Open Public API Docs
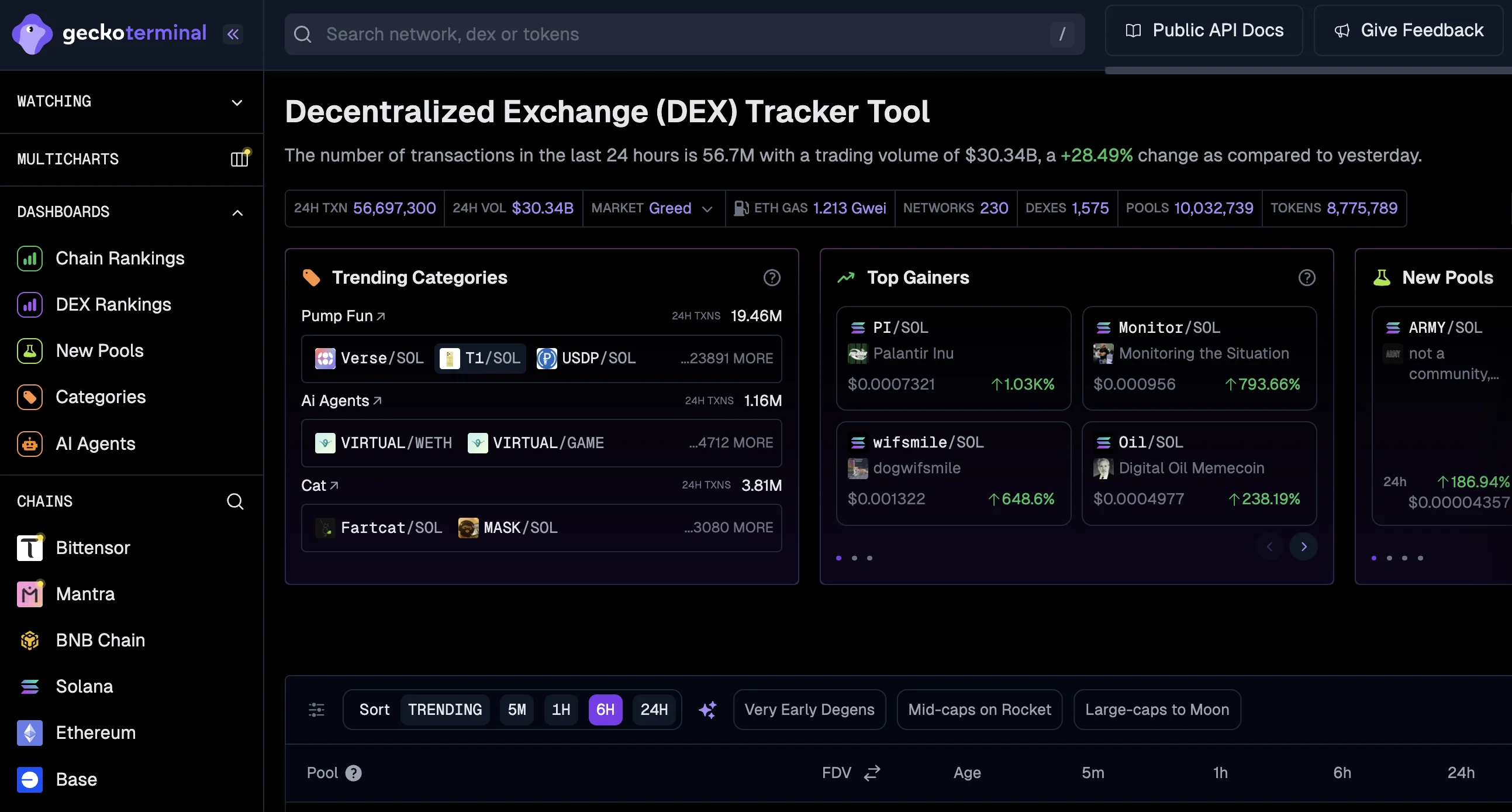The height and width of the screenshot is (812, 1512). coord(1204,30)
